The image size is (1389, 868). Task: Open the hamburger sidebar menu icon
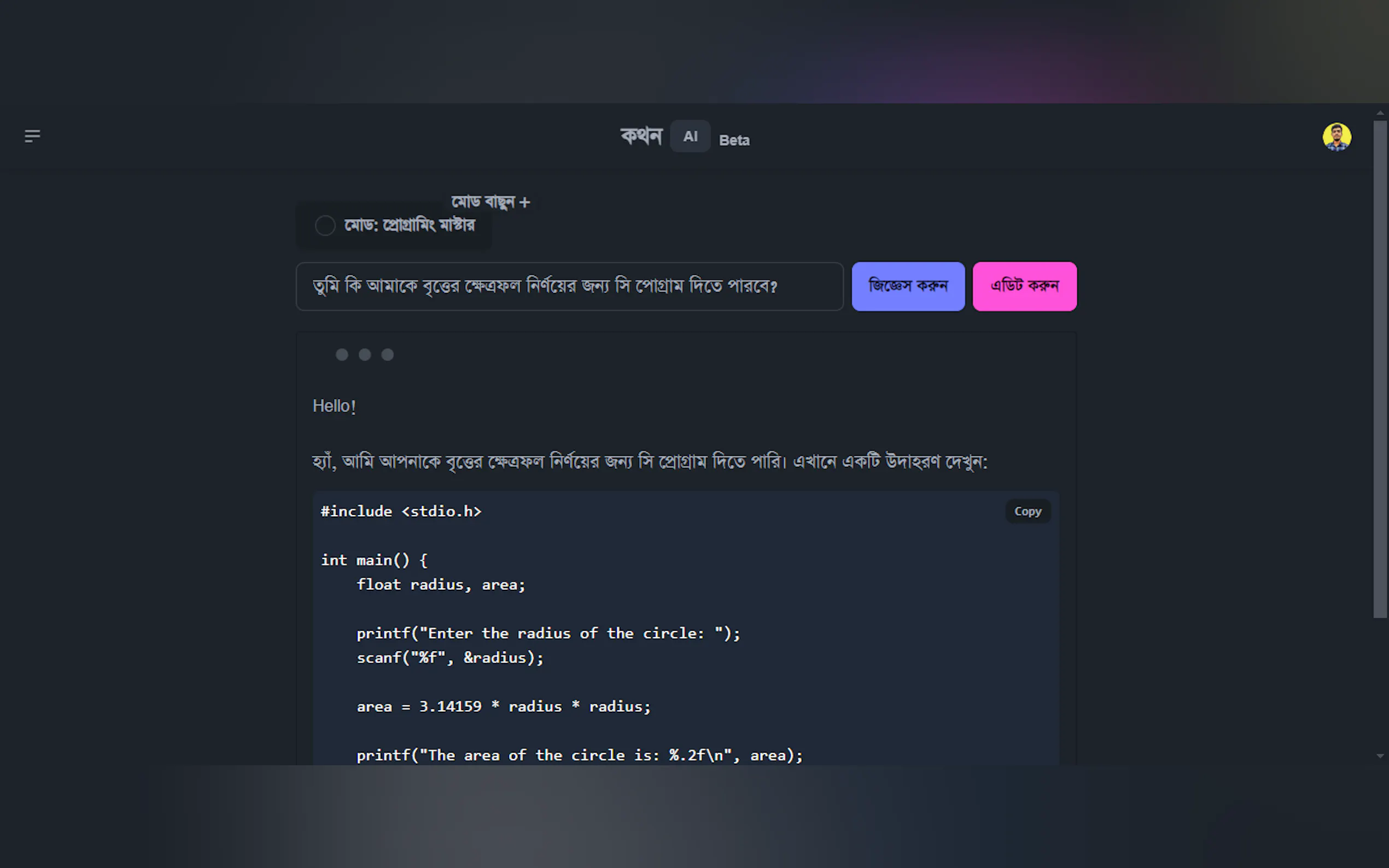[x=32, y=136]
